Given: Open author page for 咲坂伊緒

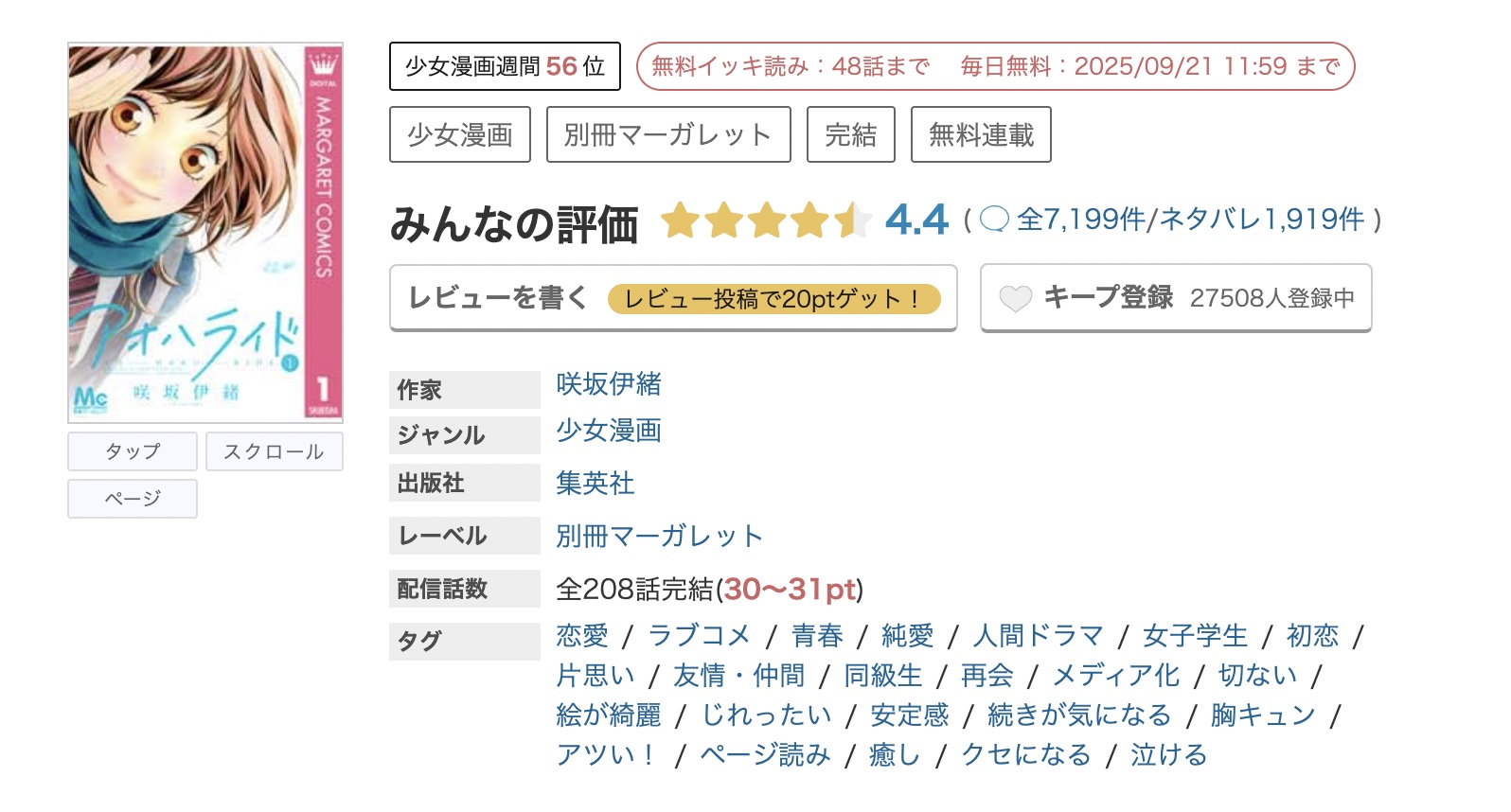Looking at the screenshot, I should tap(609, 385).
